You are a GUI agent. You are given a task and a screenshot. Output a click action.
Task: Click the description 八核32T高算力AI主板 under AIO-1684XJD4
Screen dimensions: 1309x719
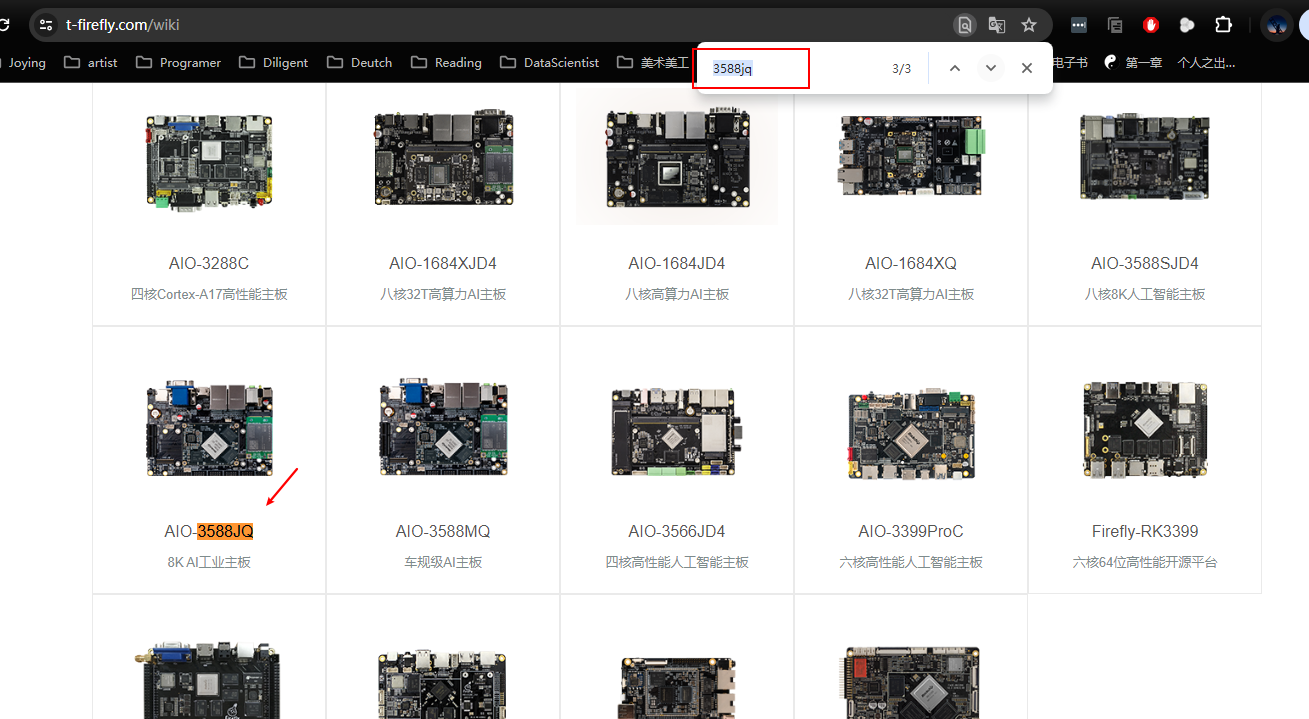click(443, 294)
